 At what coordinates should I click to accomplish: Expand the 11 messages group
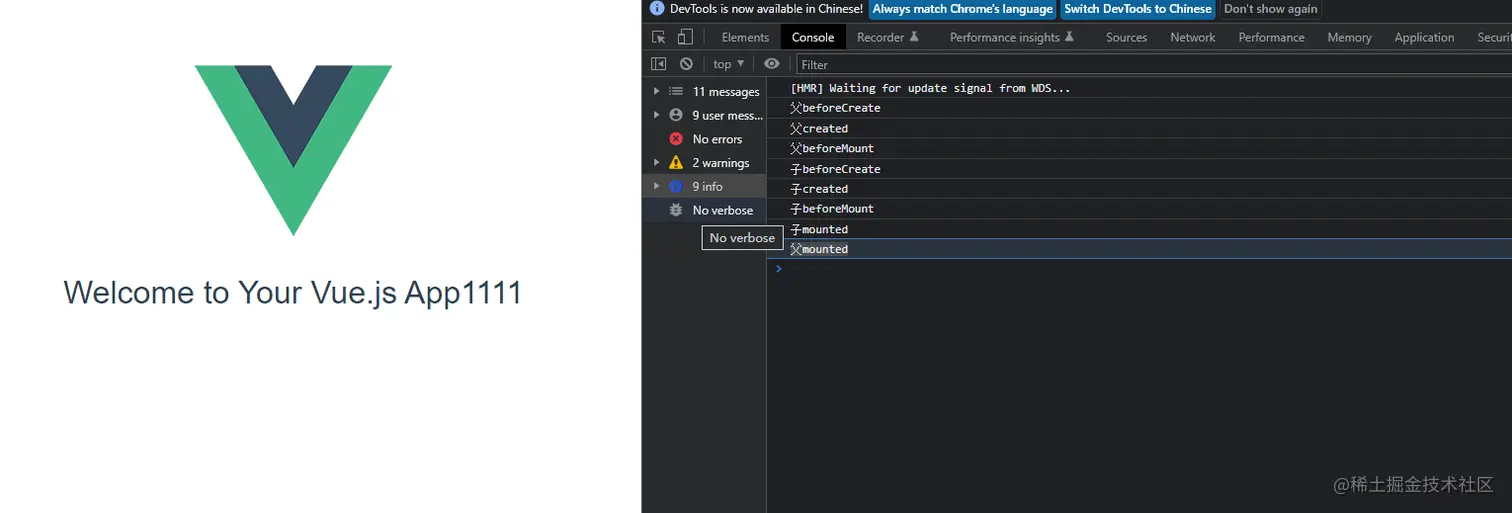656,91
